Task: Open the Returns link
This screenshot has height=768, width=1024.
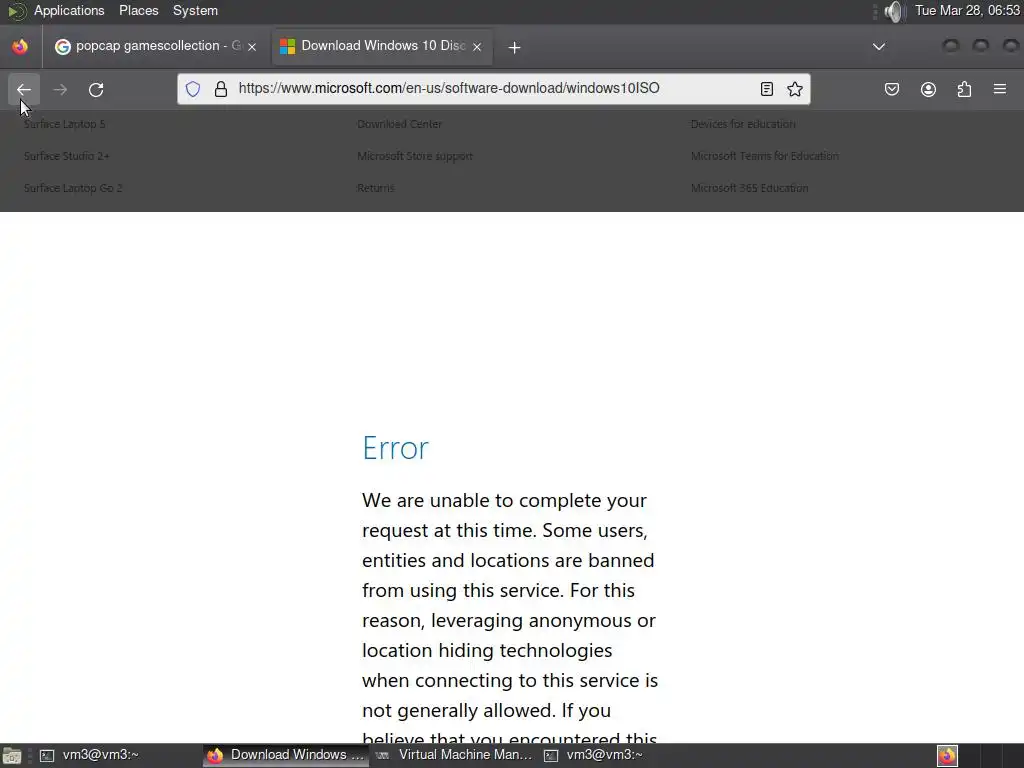Action: pos(376,188)
